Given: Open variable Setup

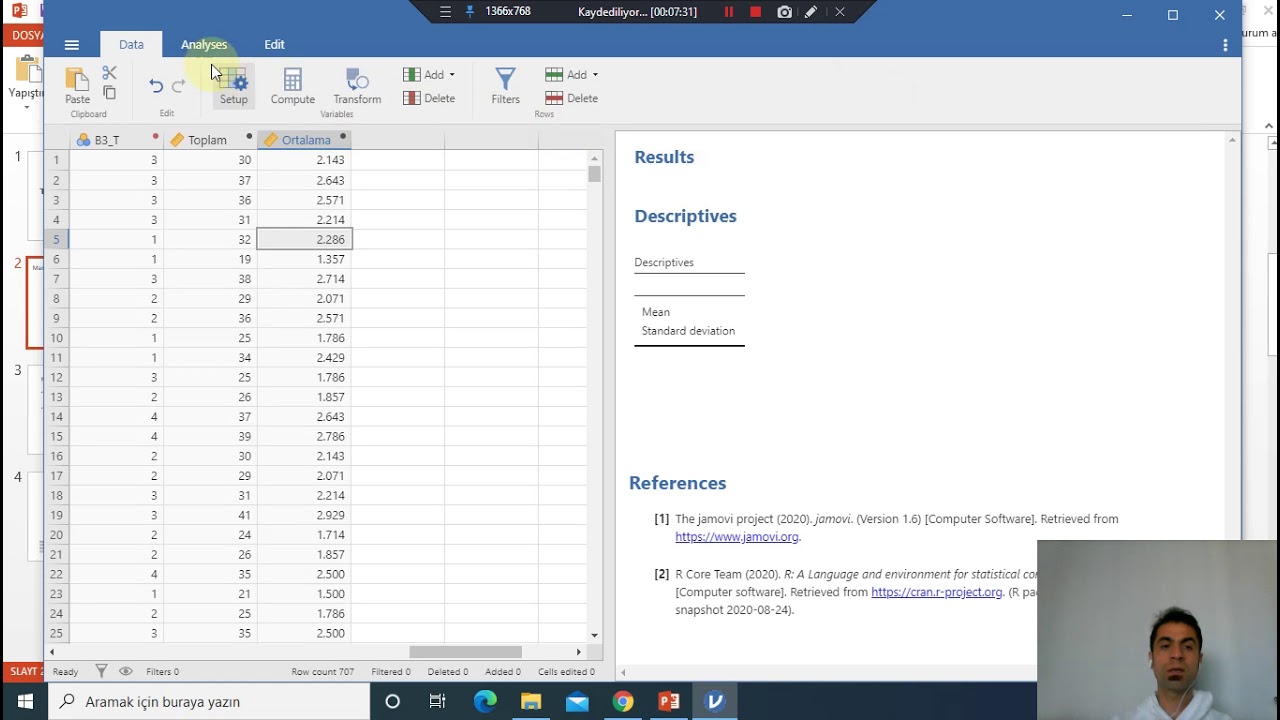Looking at the screenshot, I should click(233, 86).
